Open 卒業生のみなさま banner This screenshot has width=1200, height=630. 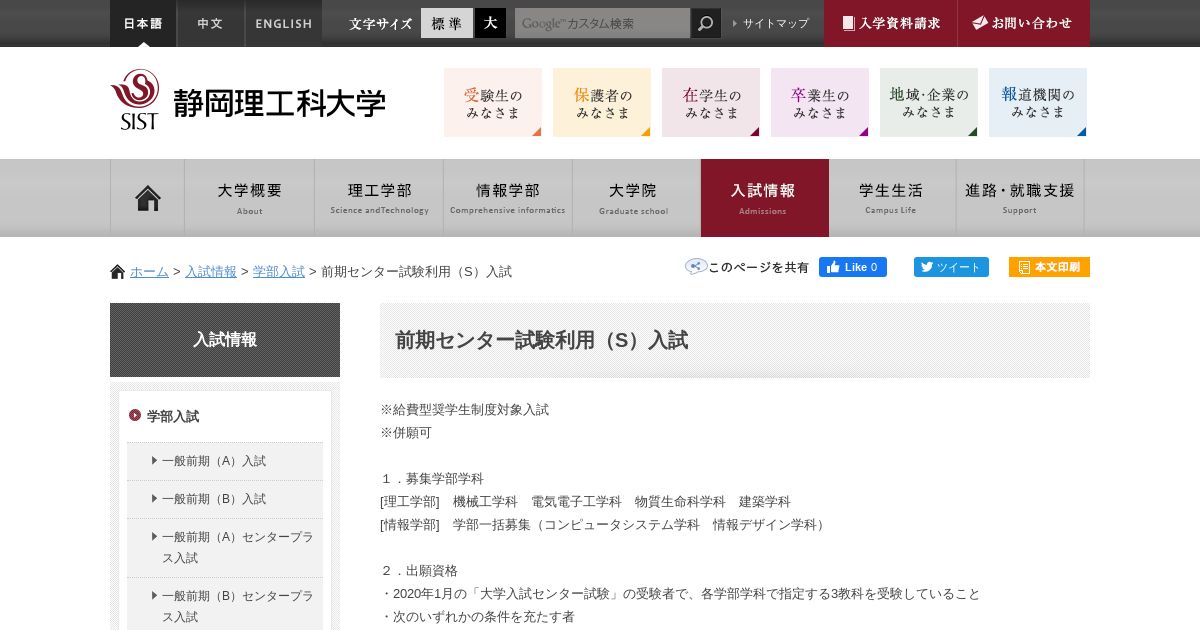coord(820,102)
